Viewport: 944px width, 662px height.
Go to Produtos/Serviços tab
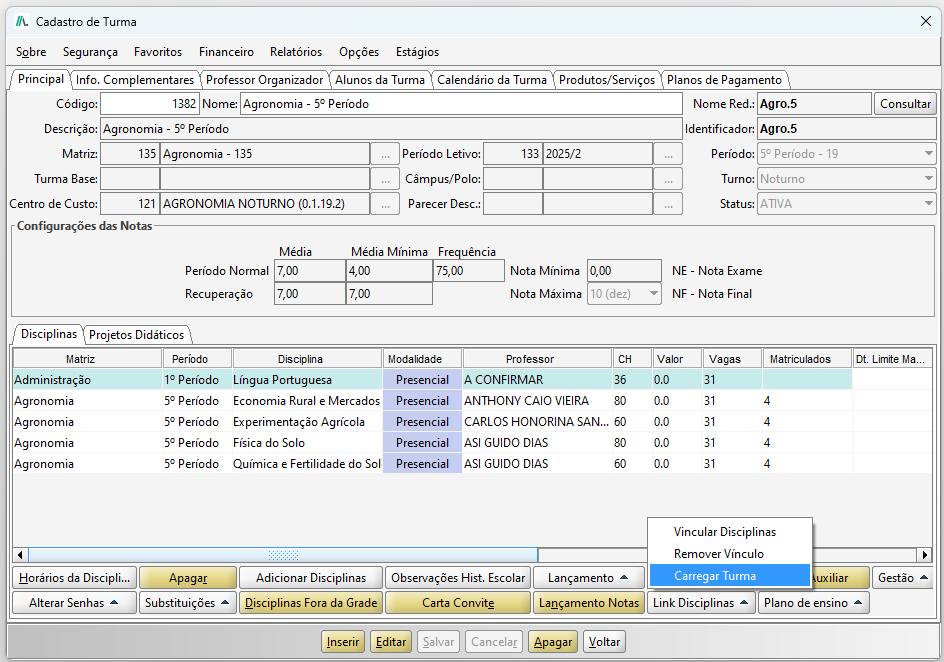coord(607,79)
